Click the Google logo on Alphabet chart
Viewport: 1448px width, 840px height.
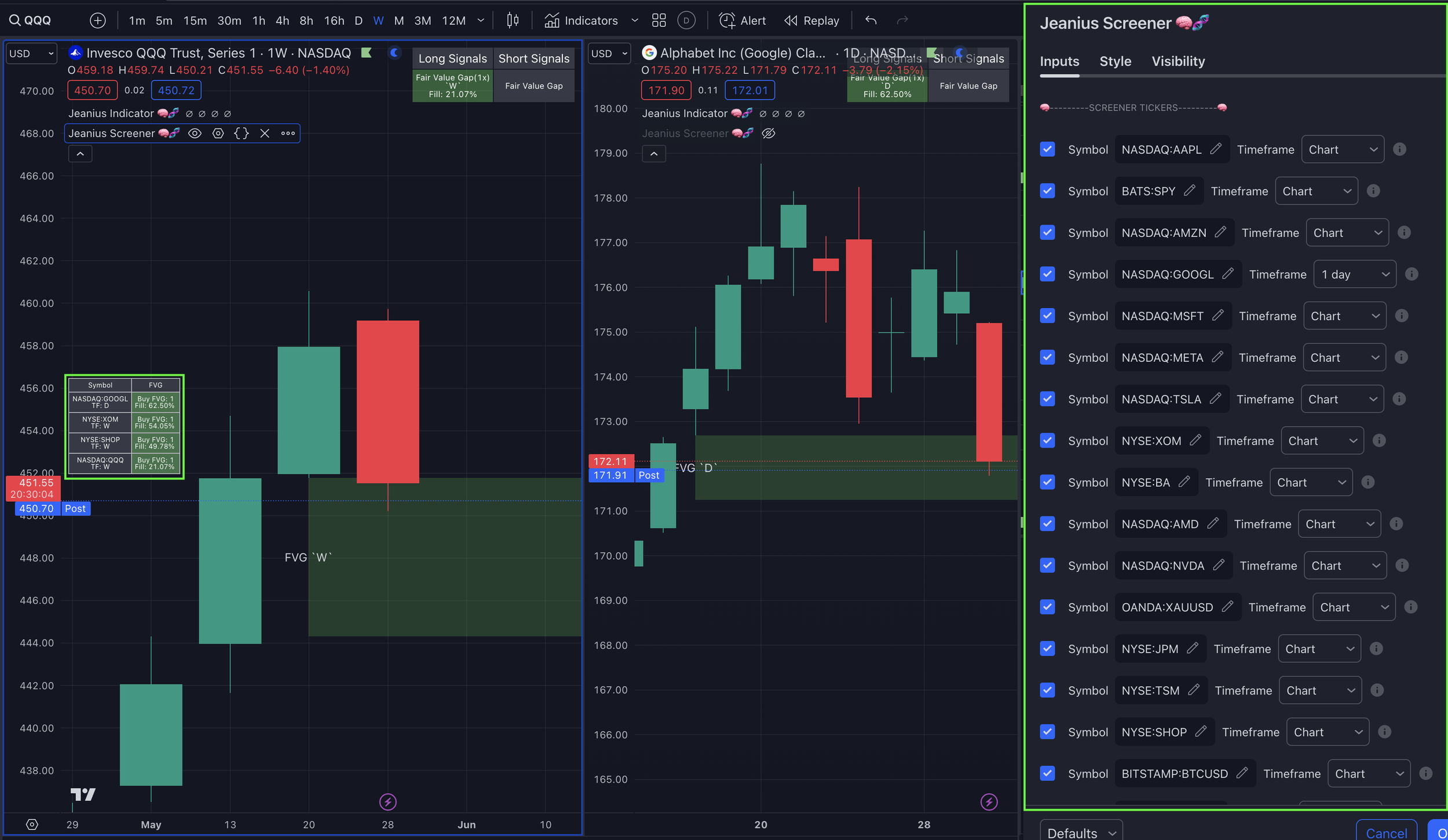click(x=649, y=53)
